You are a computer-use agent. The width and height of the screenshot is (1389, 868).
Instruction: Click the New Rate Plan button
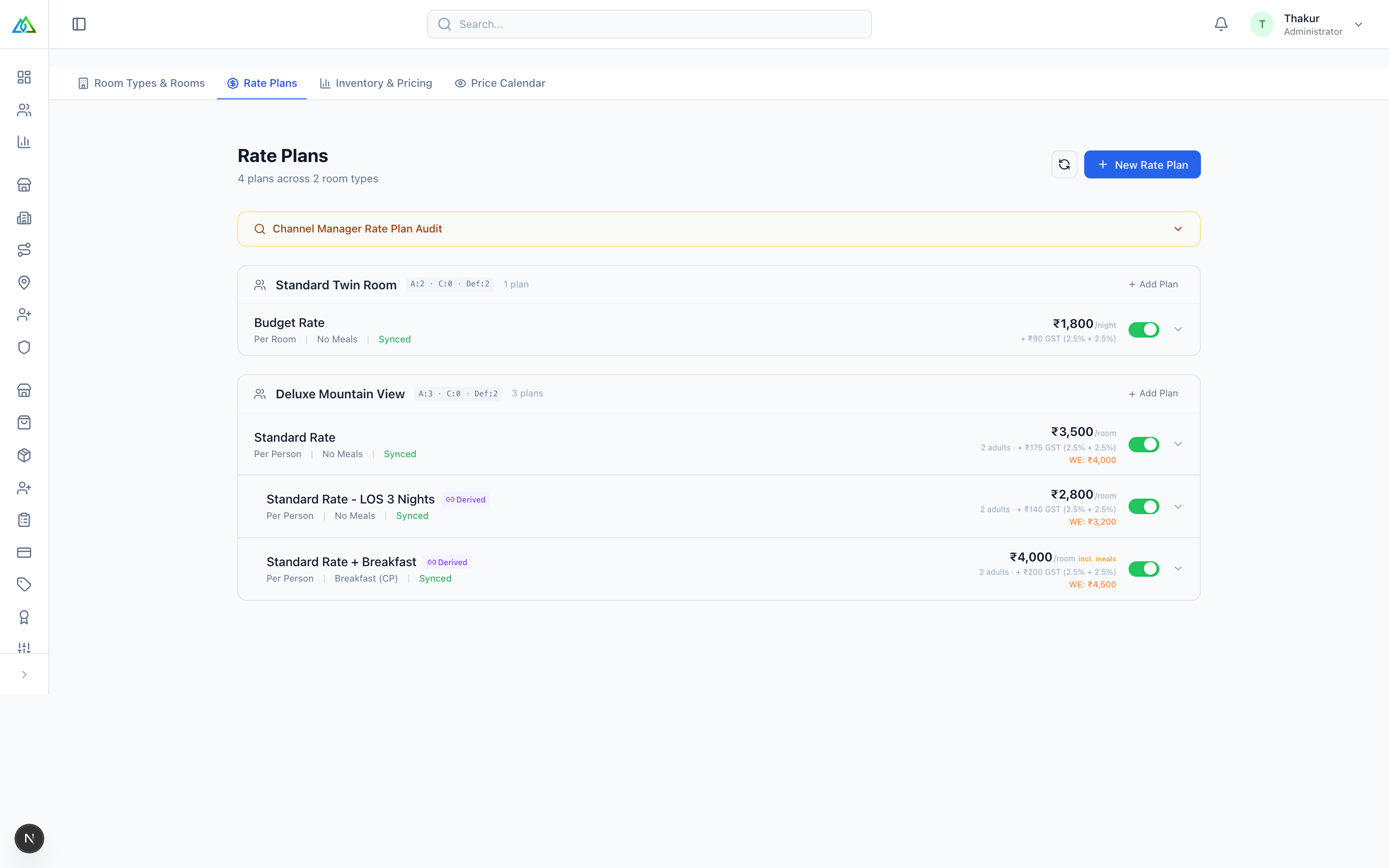(x=1142, y=165)
